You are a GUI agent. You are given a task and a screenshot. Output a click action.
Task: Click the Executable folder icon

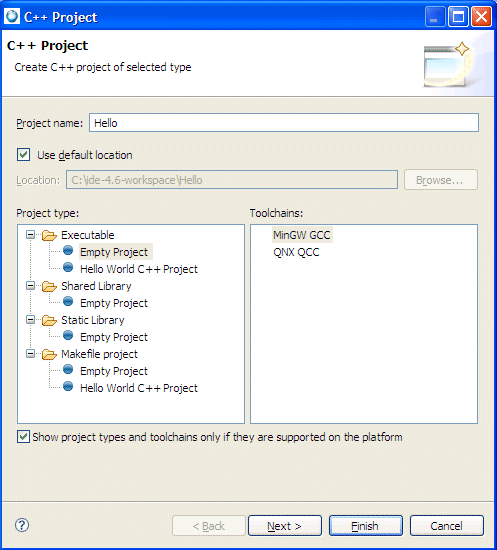(49, 235)
